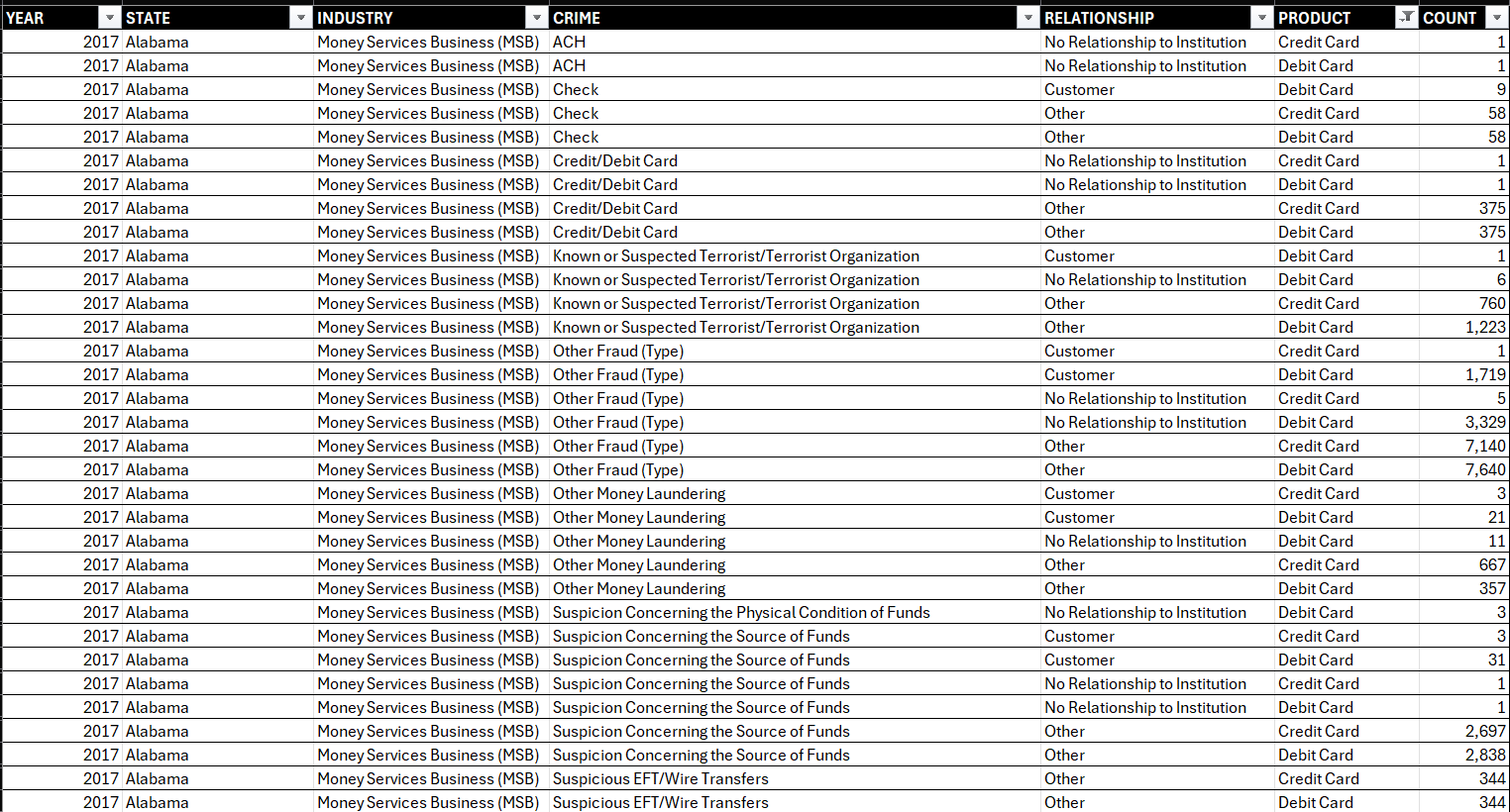
Task: Open the CRIME column filter dropdown
Action: coord(1027,18)
